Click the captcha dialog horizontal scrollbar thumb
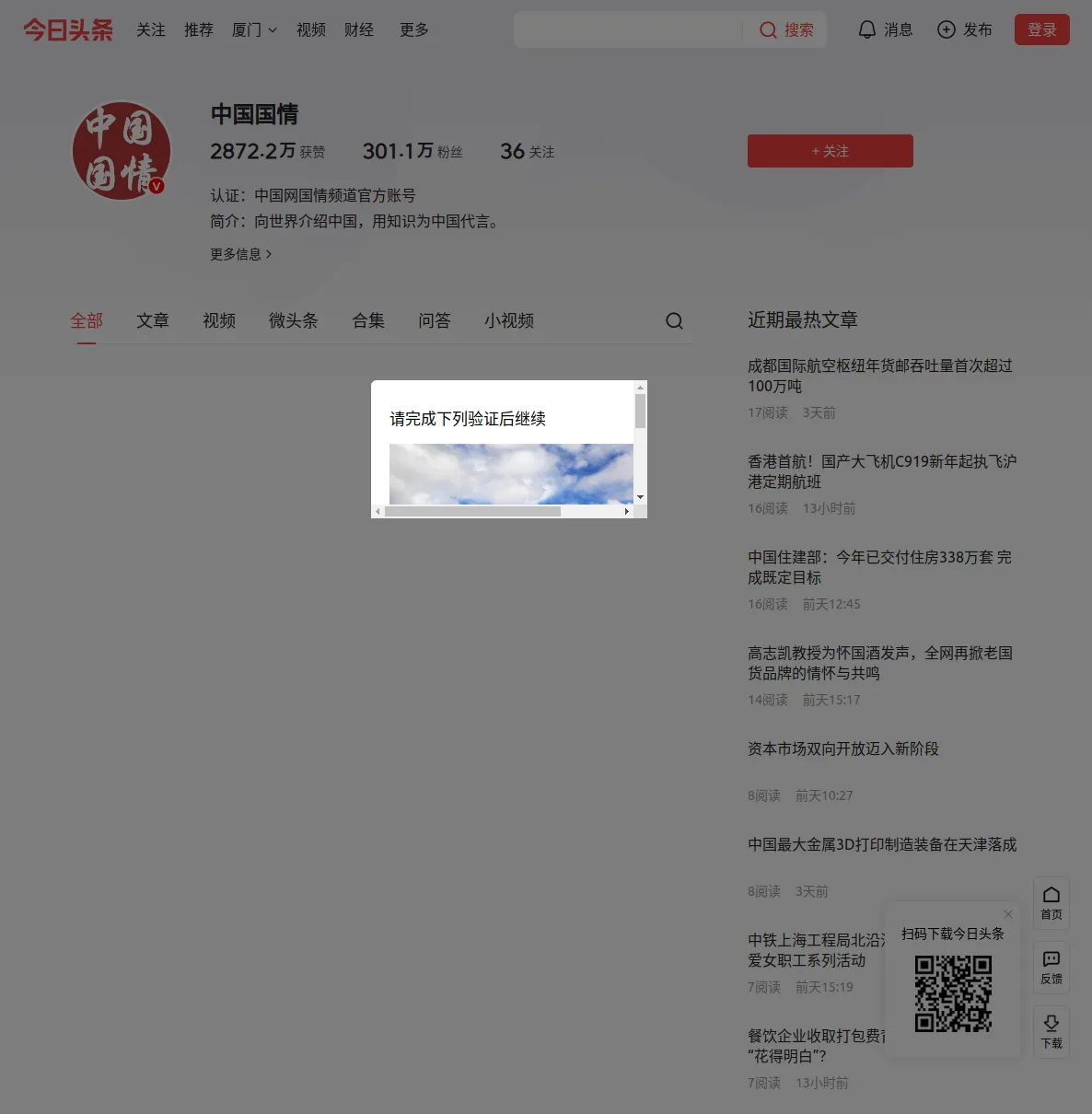This screenshot has width=1092, height=1114. (472, 511)
